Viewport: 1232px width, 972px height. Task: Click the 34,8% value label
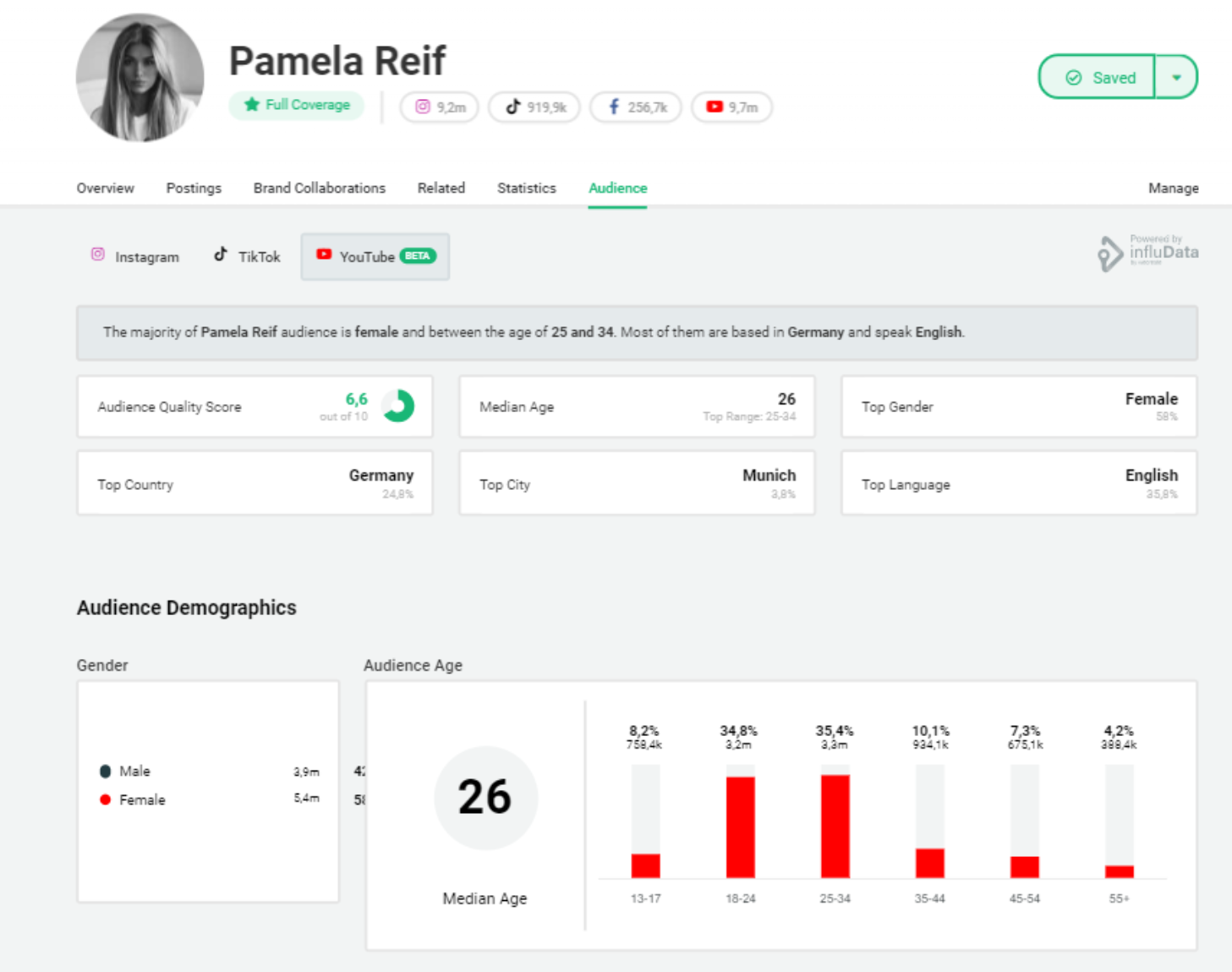[739, 731]
